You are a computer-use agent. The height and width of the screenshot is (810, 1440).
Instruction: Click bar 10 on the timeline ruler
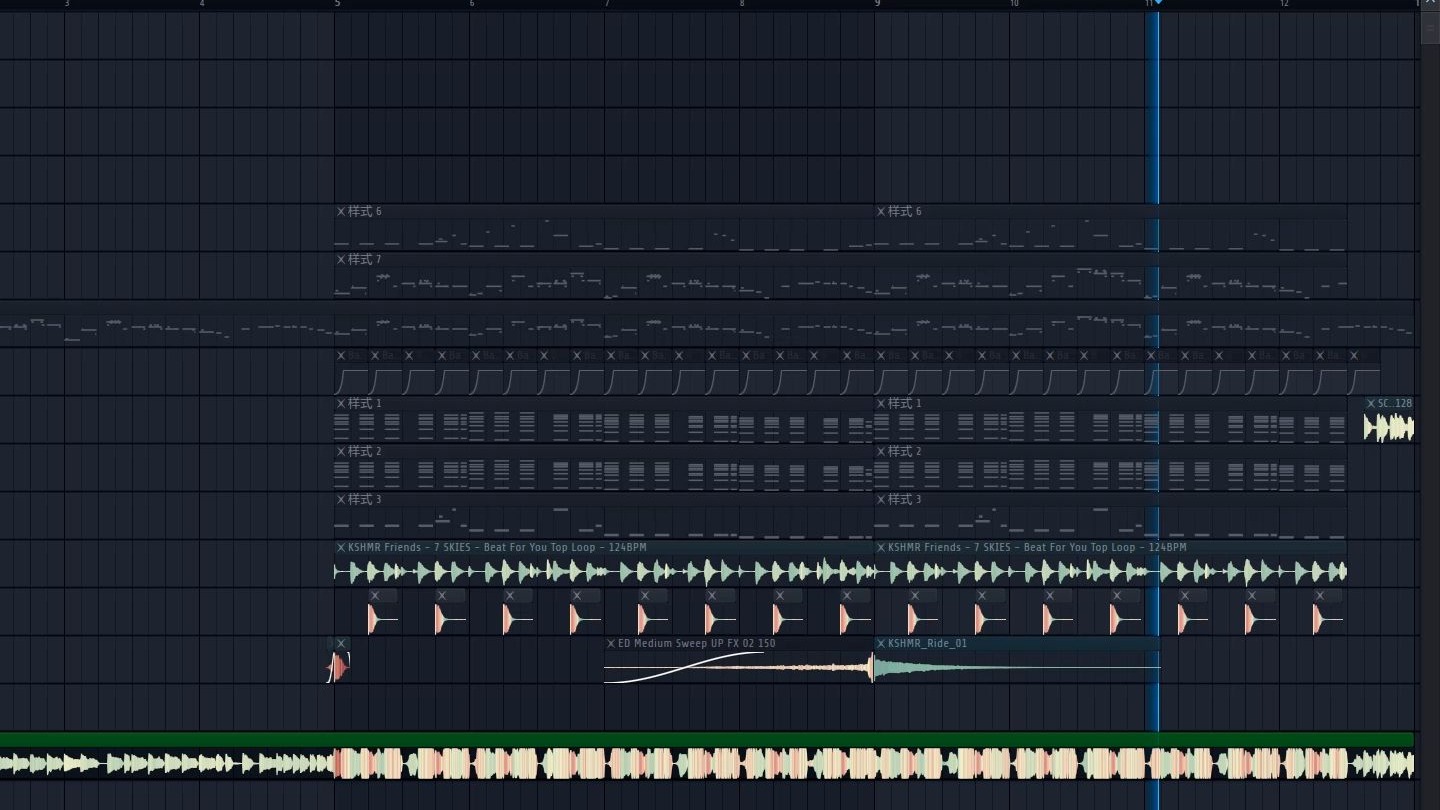pyautogui.click(x=1014, y=4)
